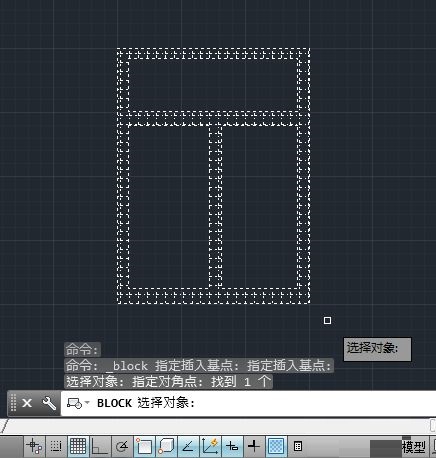The height and width of the screenshot is (458, 436).
Task: Open command line customization wrench
Action: tap(49, 403)
